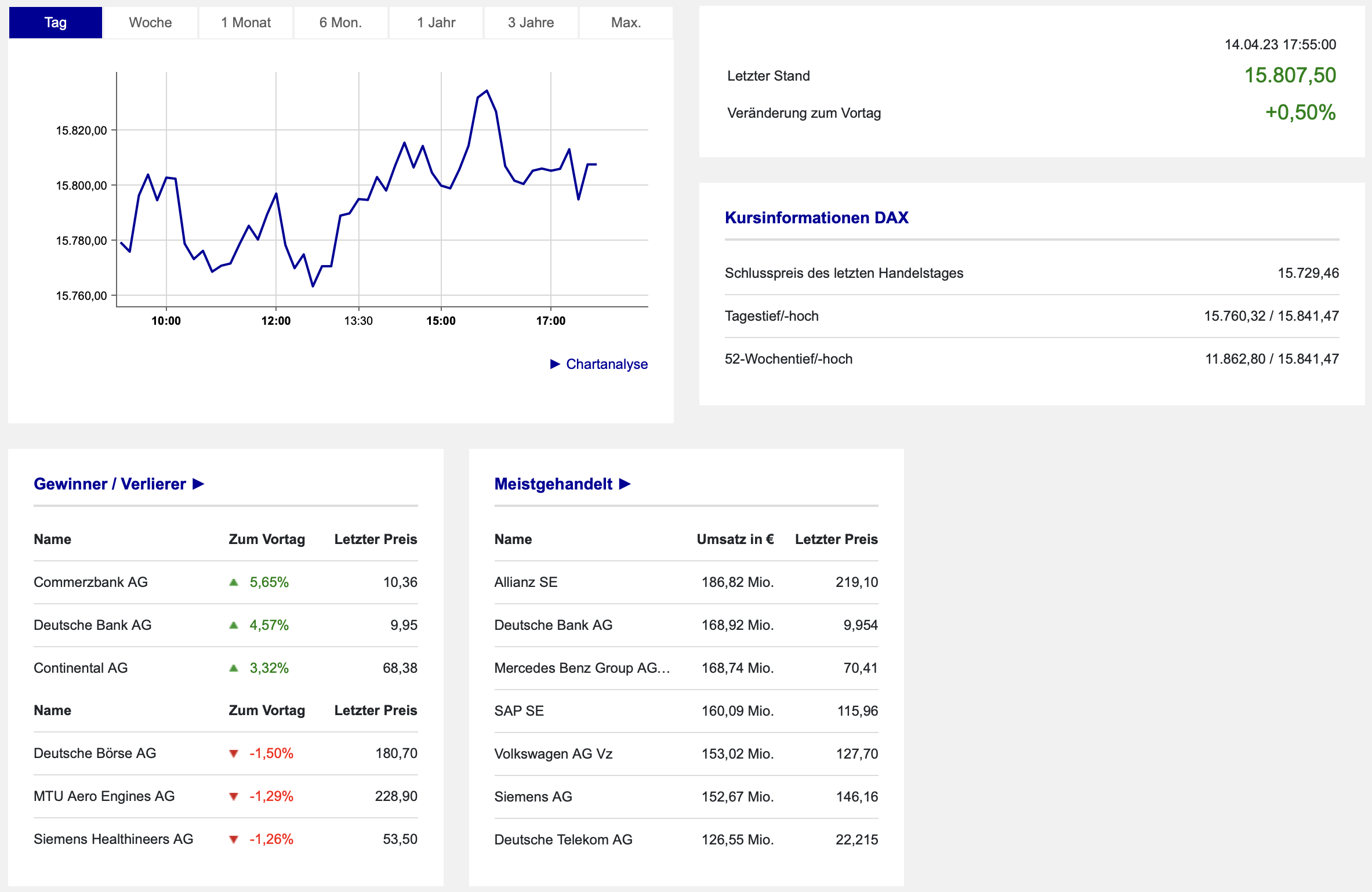The width and height of the screenshot is (1372, 892).
Task: Switch to the 1 Jahr tab
Action: [436, 23]
